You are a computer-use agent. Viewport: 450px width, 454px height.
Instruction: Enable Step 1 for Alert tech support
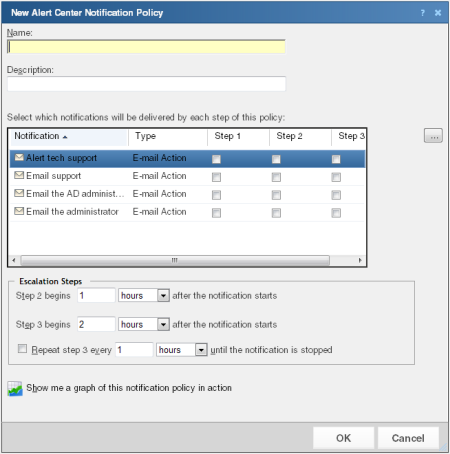coord(216,159)
